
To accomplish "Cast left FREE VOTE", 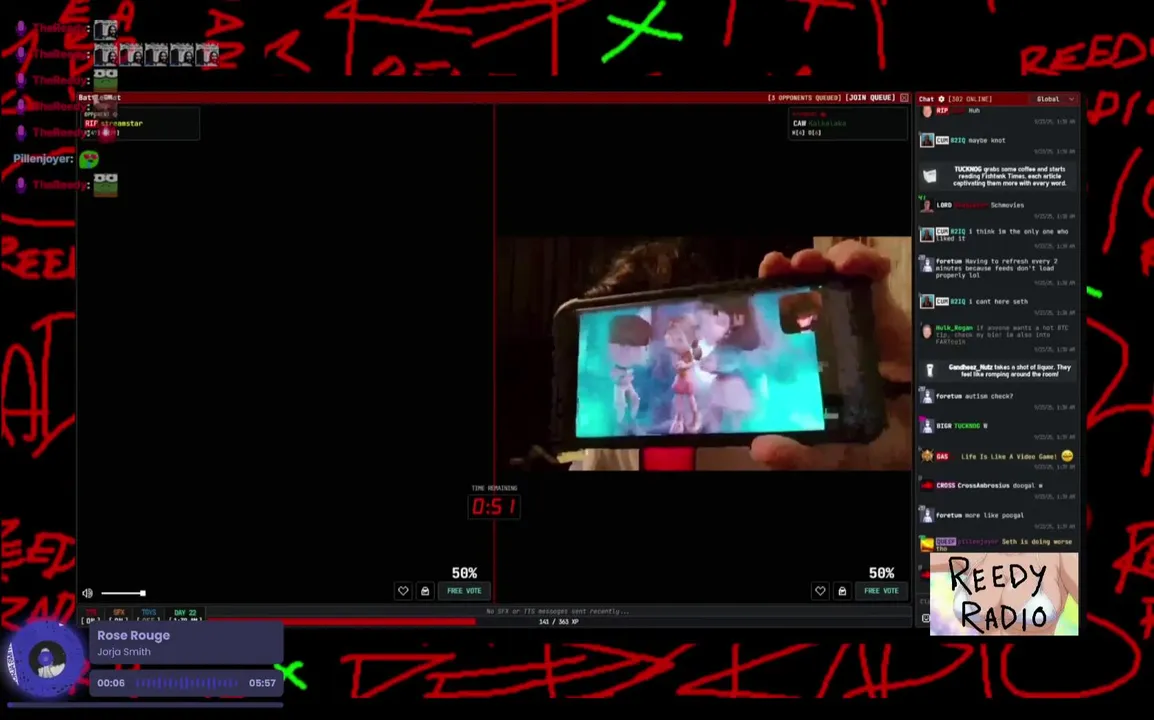I will tap(464, 590).
